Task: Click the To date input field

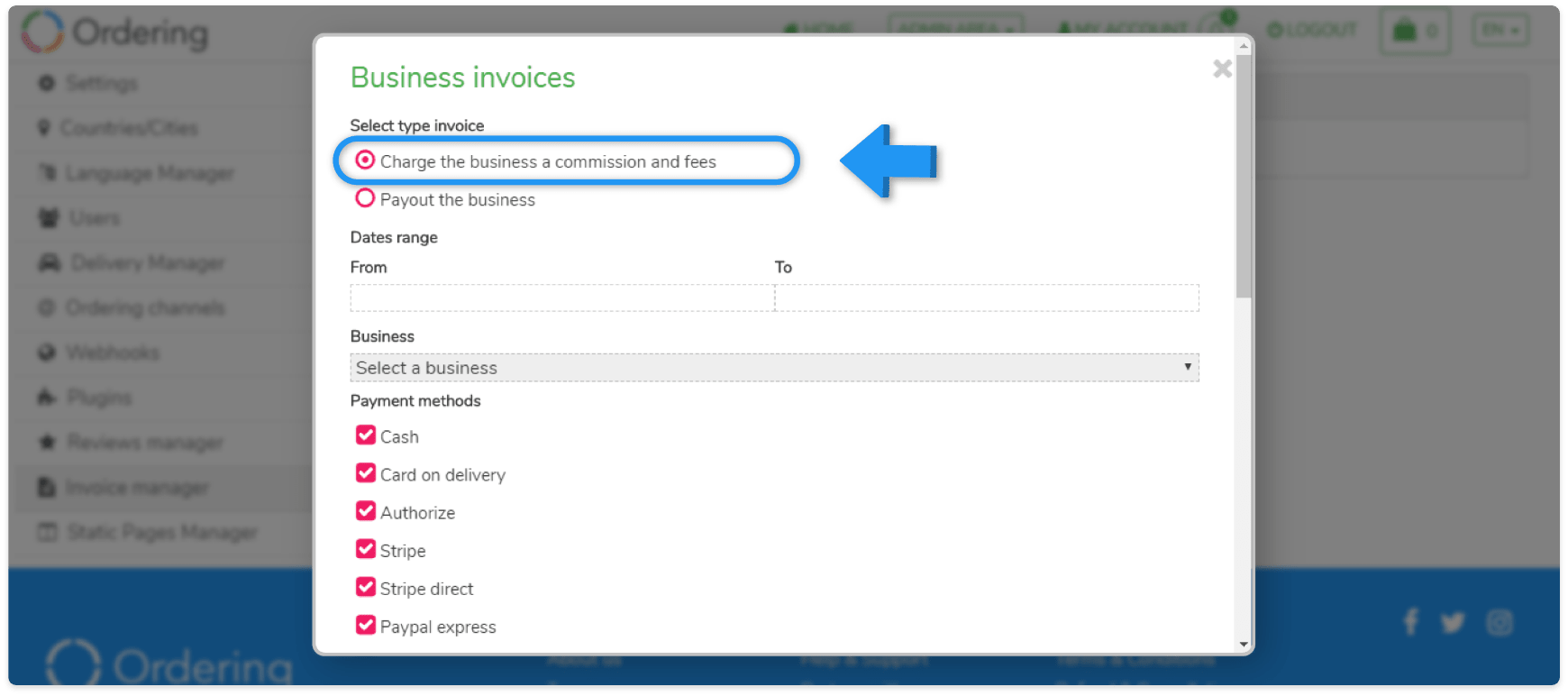Action: (x=987, y=298)
